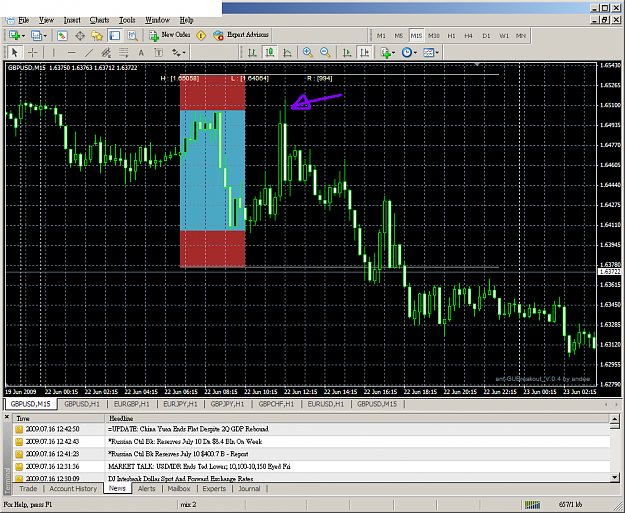This screenshot has width=625, height=513.
Task: Switch to the EURJPY,H1 chart tab
Action: coord(180,404)
